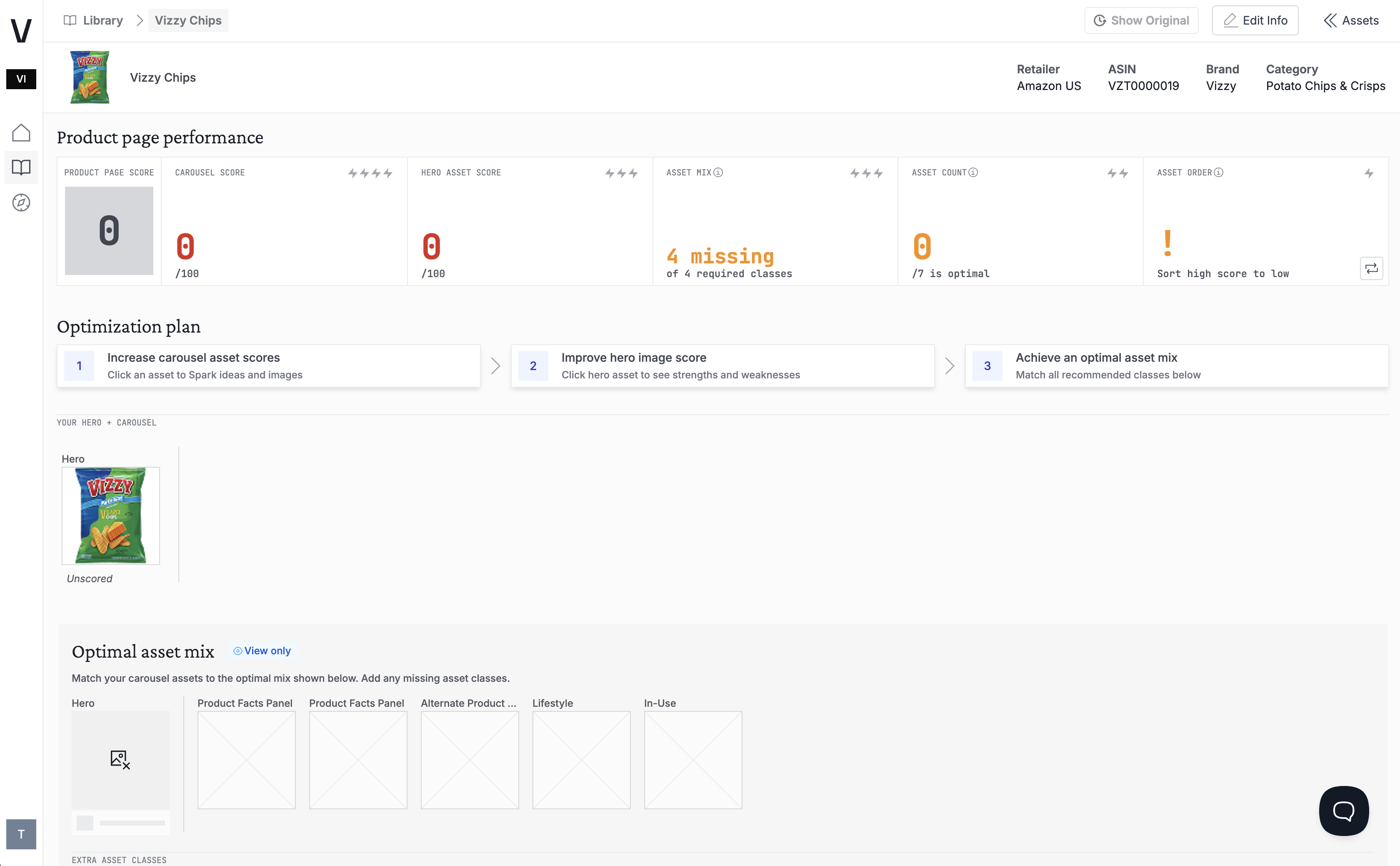Screen dimensions: 1400x866
Task: Click the Vizzy Chips product title
Action: pos(162,78)
